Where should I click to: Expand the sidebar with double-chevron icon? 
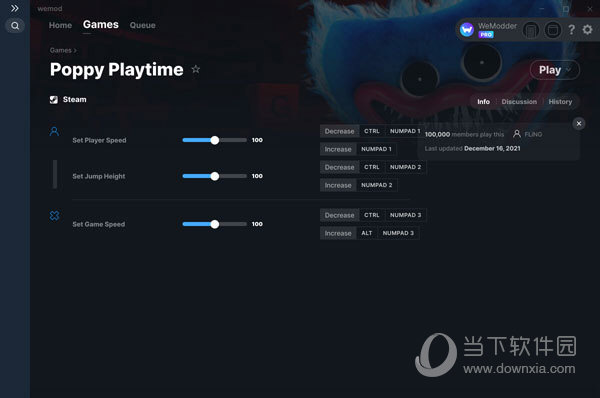tap(15, 8)
